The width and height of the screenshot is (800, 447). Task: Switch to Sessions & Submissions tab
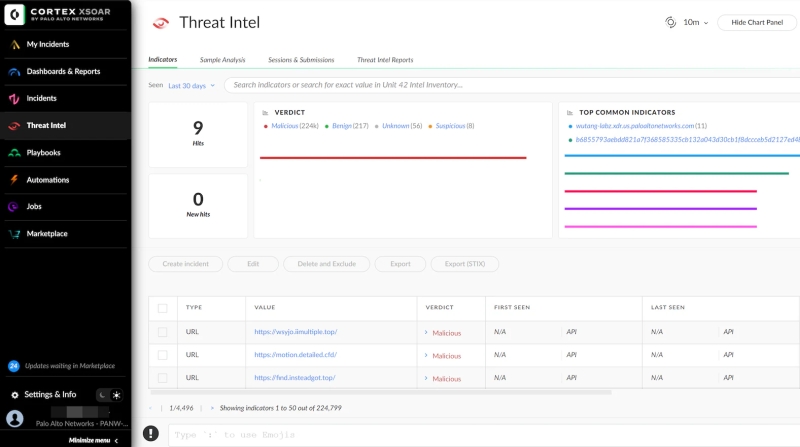pyautogui.click(x=301, y=60)
